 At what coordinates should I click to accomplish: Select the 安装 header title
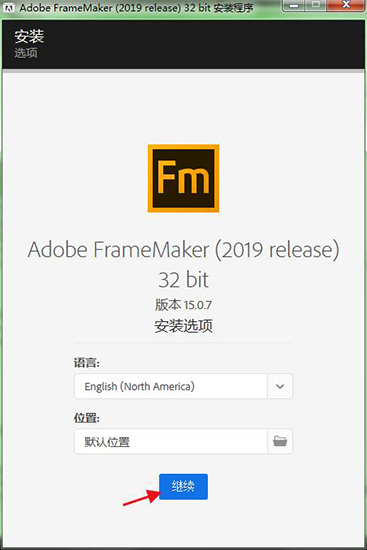(29, 36)
